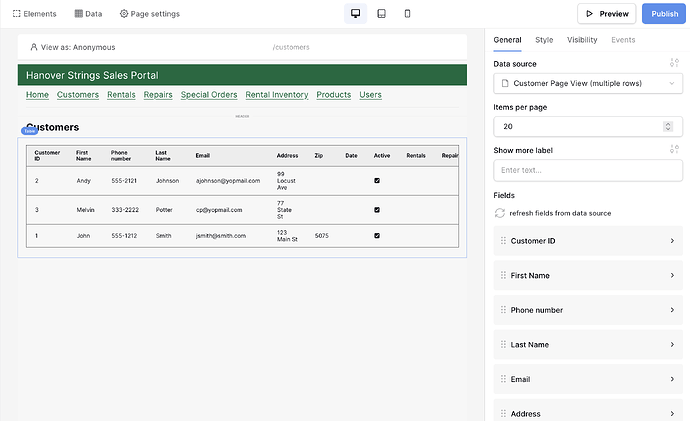This screenshot has width=690, height=421.
Task: Click the Publish button
Action: [664, 14]
